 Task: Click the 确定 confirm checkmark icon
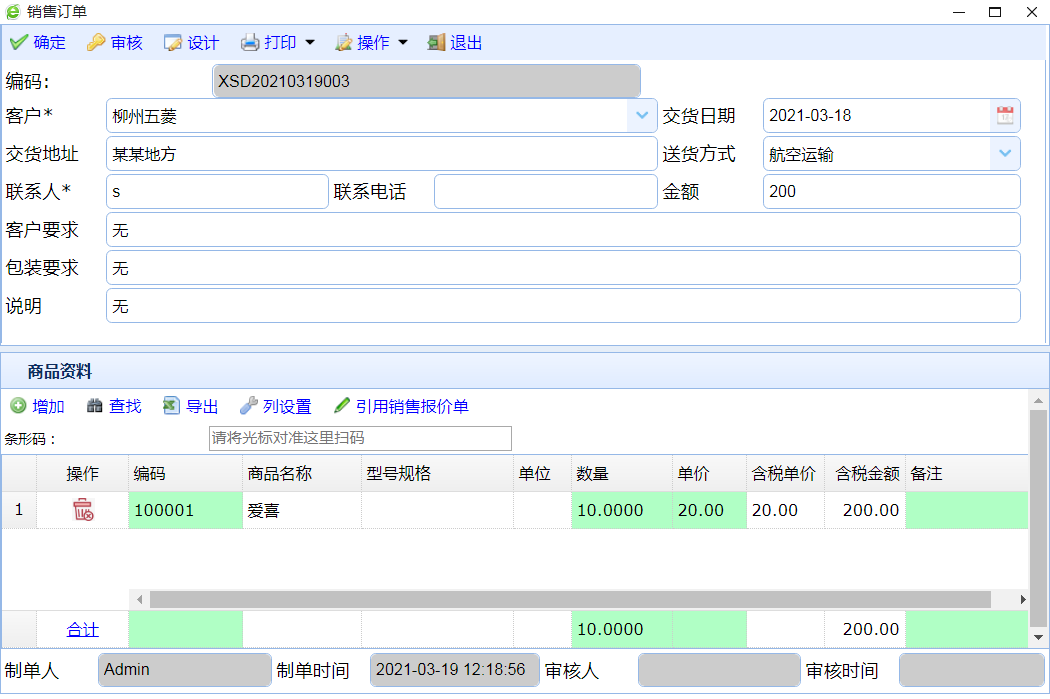click(x=18, y=43)
